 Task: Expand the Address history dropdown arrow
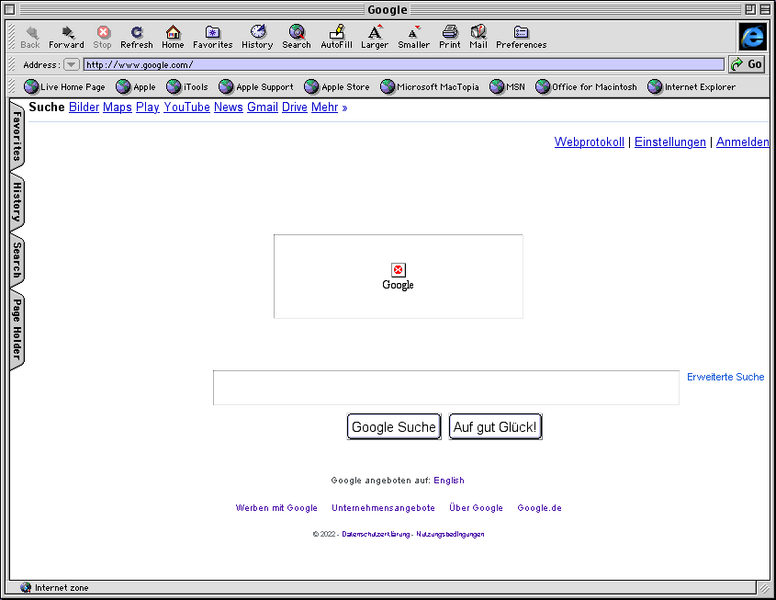click(x=72, y=65)
